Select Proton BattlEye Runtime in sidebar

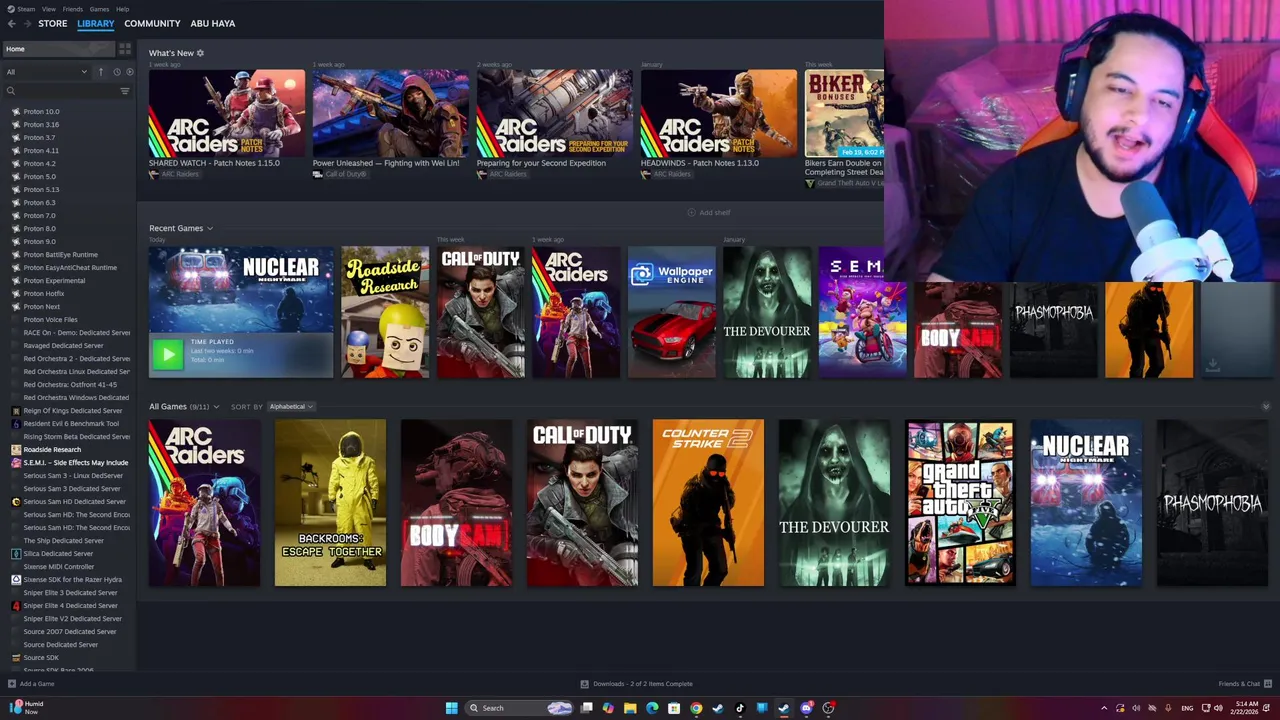[x=61, y=255]
